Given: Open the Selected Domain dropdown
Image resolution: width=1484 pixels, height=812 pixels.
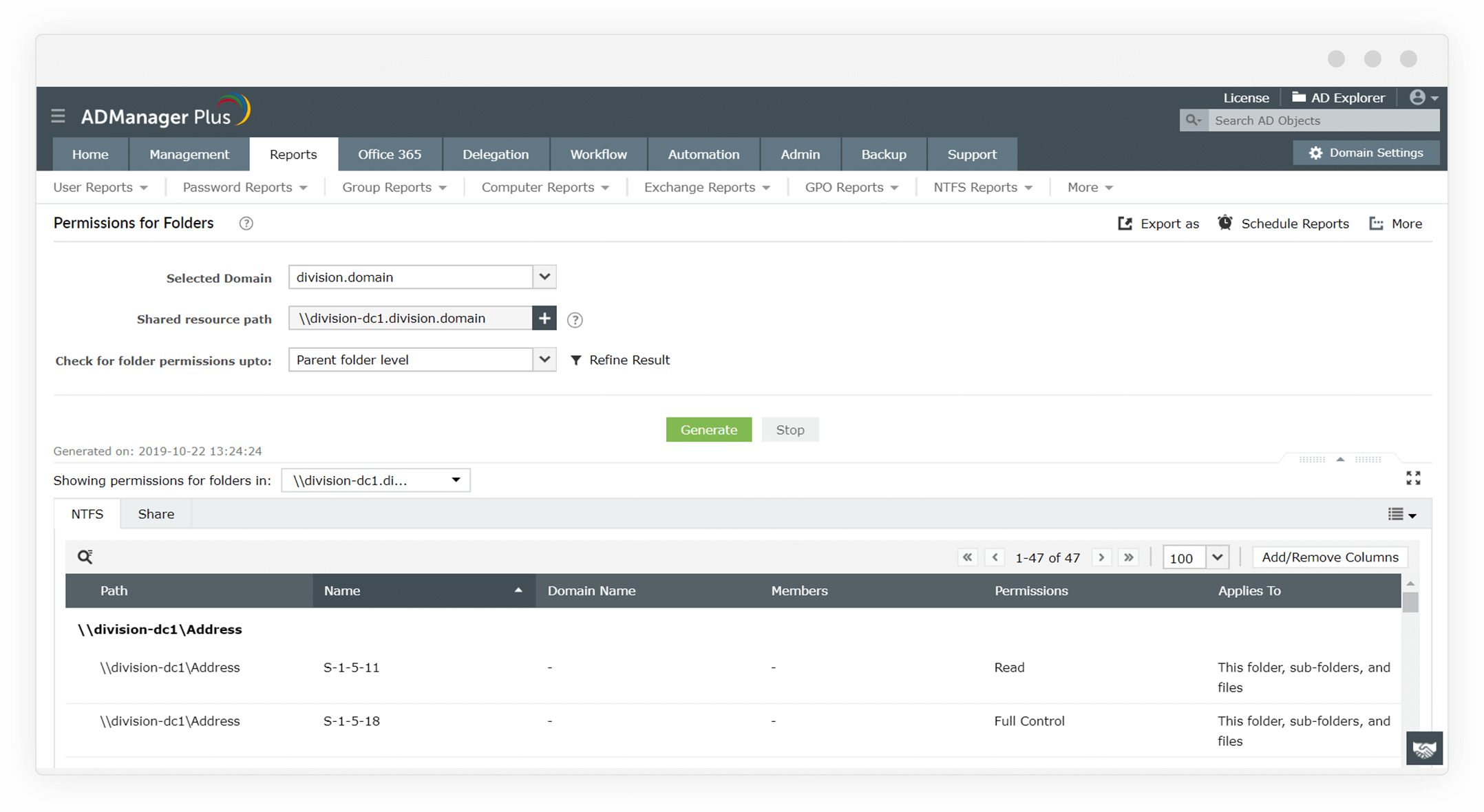Looking at the screenshot, I should click(544, 277).
